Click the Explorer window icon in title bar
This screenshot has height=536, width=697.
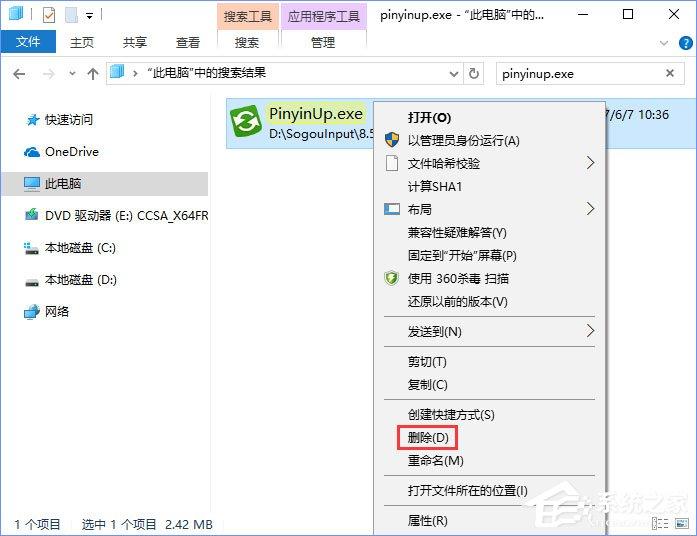[16, 14]
